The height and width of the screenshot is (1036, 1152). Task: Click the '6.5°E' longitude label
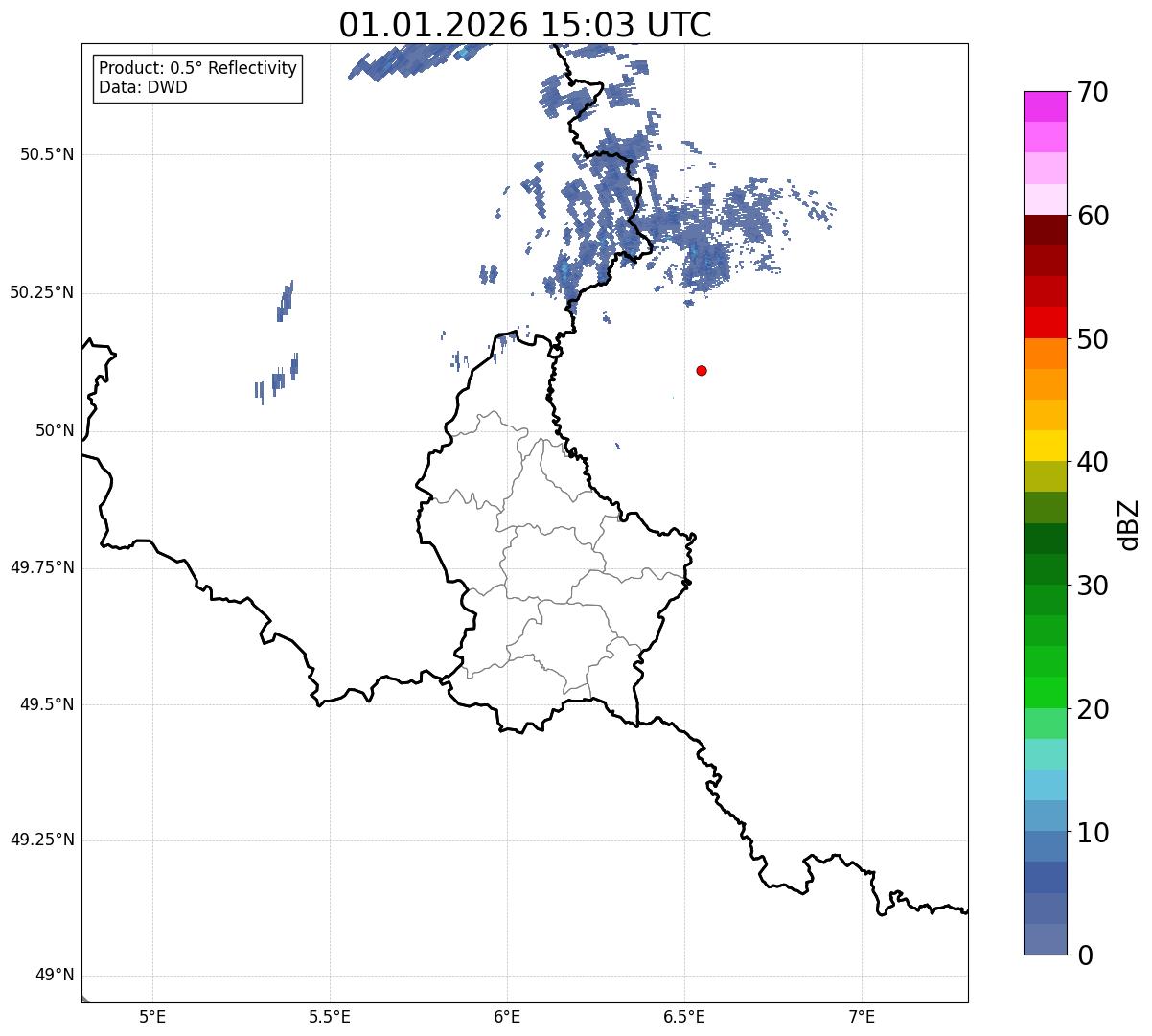[x=684, y=1016]
